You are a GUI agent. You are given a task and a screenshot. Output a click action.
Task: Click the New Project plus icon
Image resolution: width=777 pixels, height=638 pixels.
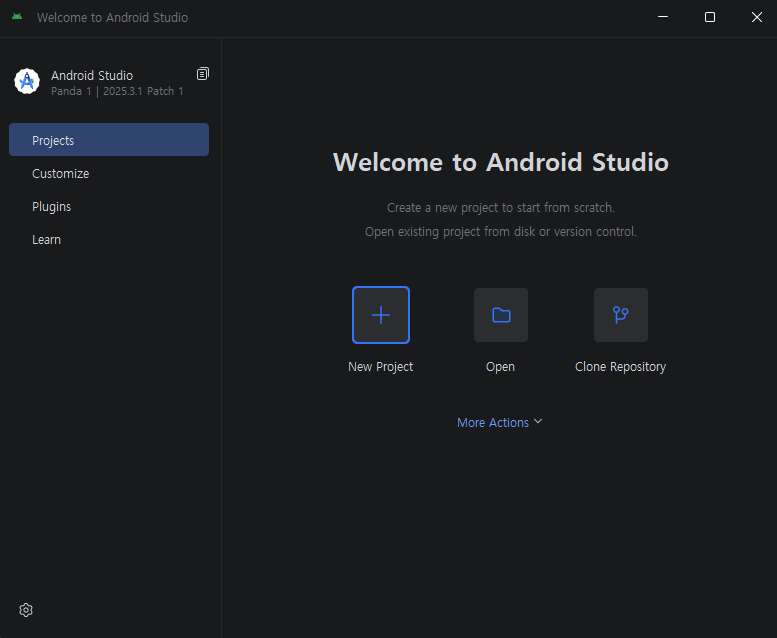click(381, 315)
